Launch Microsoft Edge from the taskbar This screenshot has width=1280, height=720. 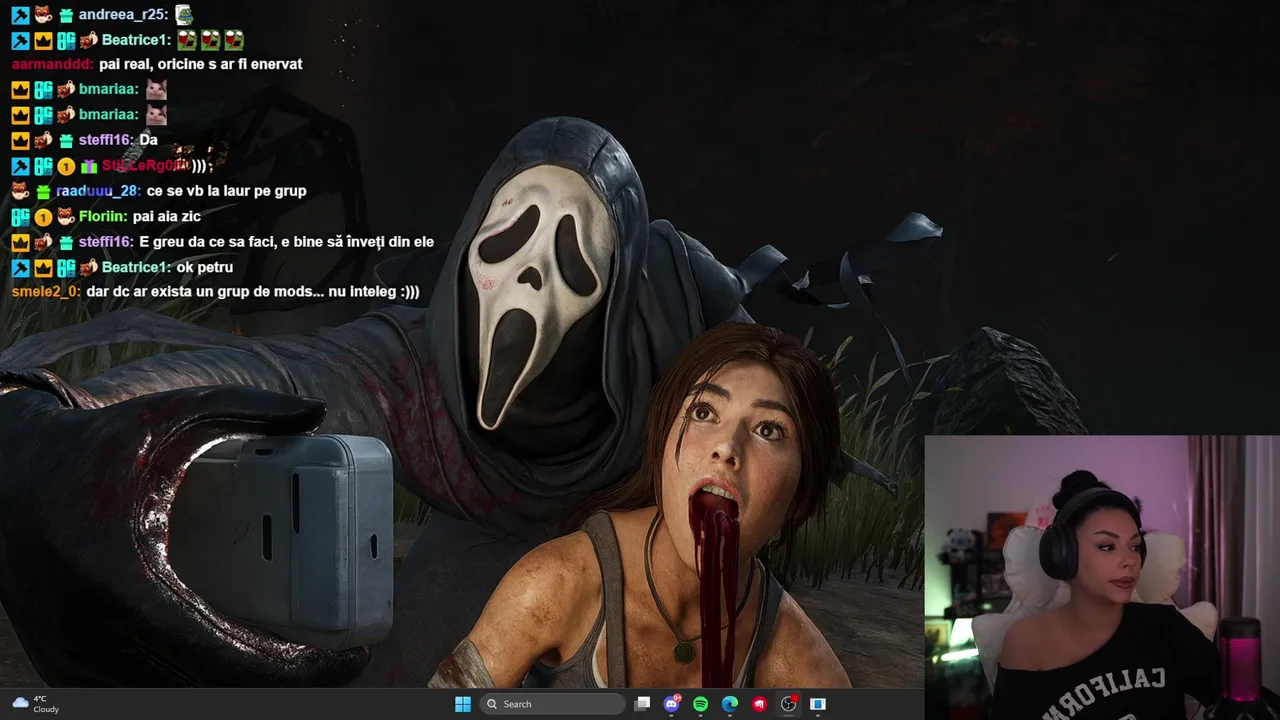(730, 704)
